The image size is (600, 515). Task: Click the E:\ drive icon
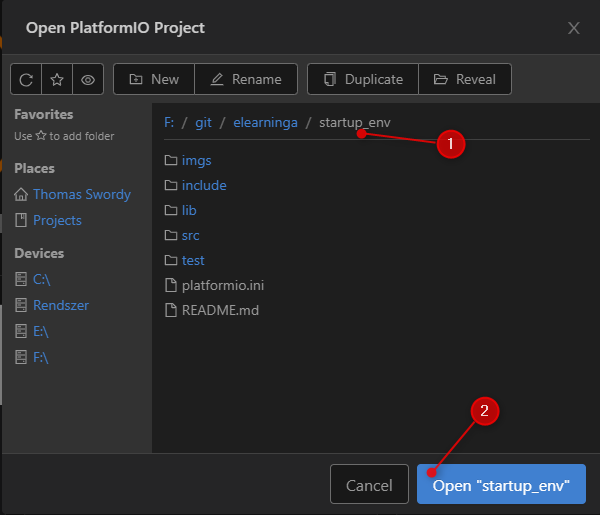[21, 331]
